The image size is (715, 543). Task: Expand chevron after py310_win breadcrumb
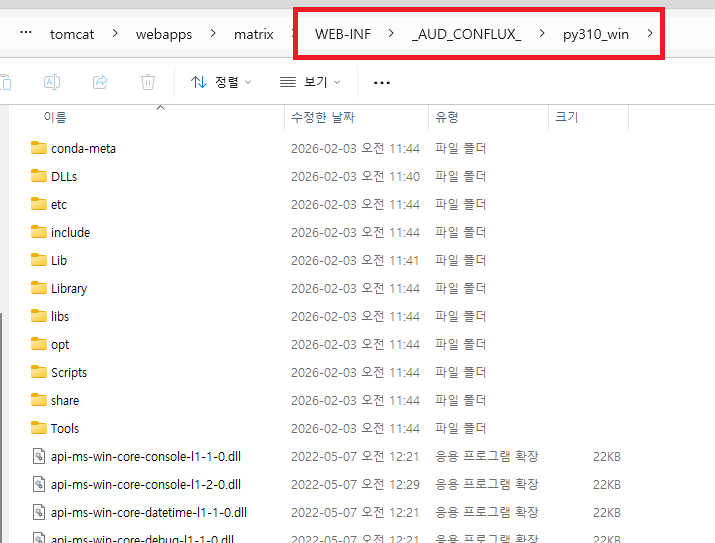click(650, 33)
